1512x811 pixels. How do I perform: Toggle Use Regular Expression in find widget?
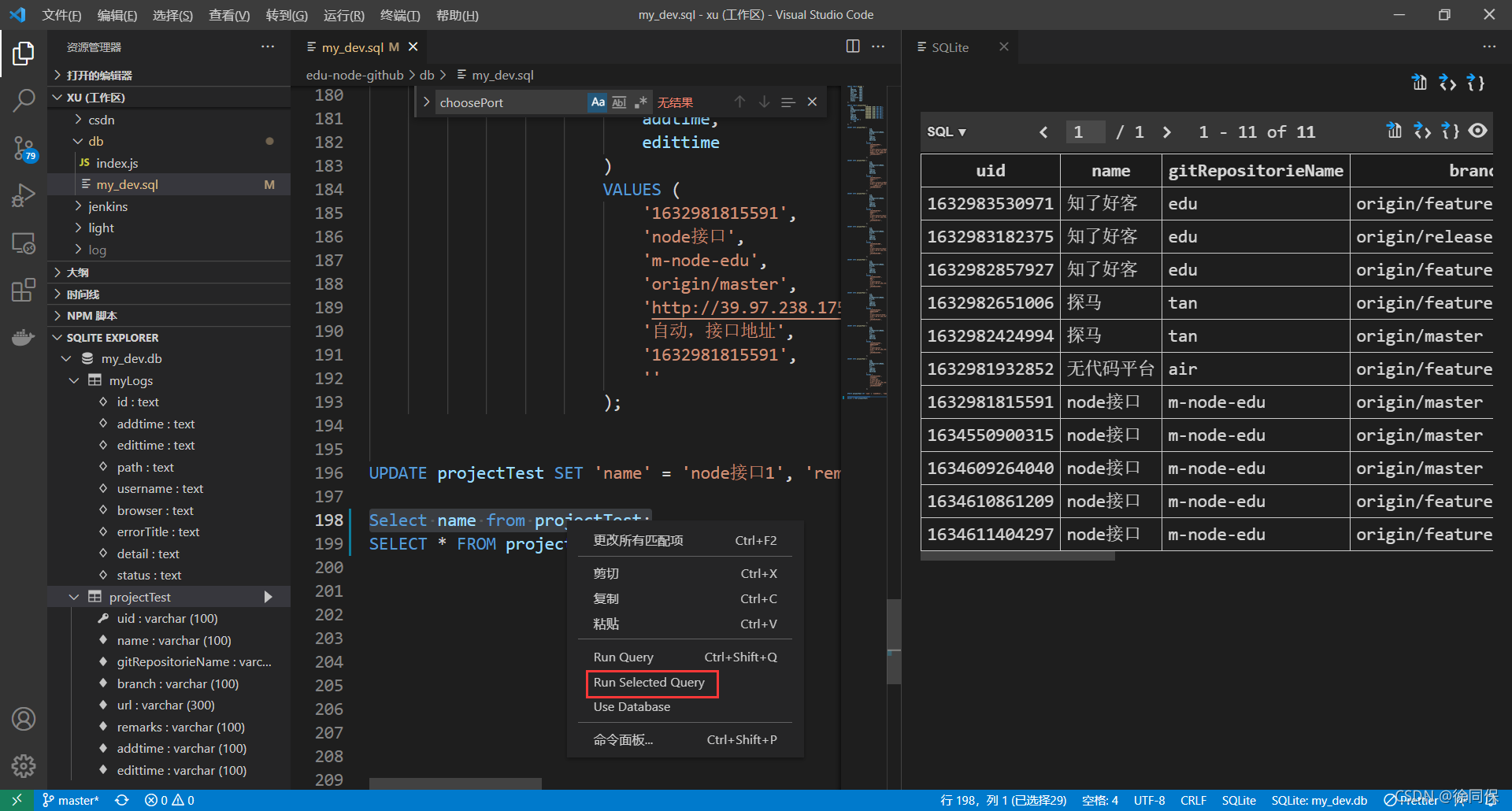tap(640, 102)
